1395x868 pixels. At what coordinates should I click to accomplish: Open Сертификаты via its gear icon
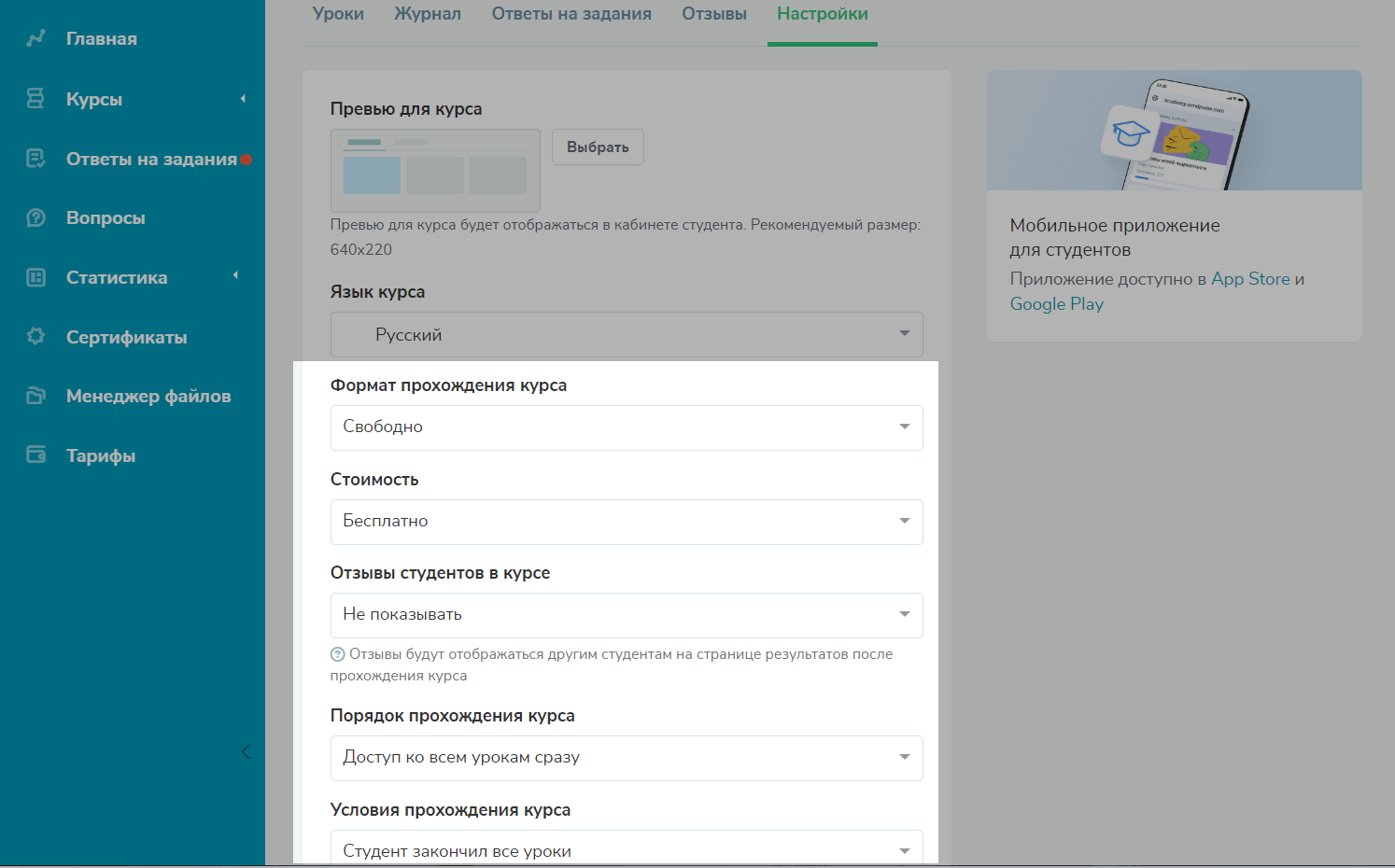35,336
